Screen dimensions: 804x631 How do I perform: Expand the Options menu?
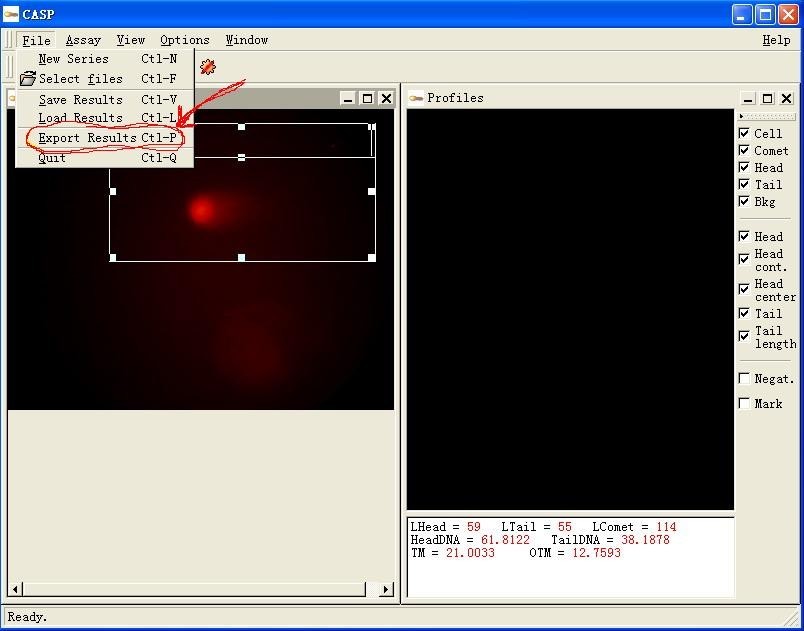[x=185, y=40]
